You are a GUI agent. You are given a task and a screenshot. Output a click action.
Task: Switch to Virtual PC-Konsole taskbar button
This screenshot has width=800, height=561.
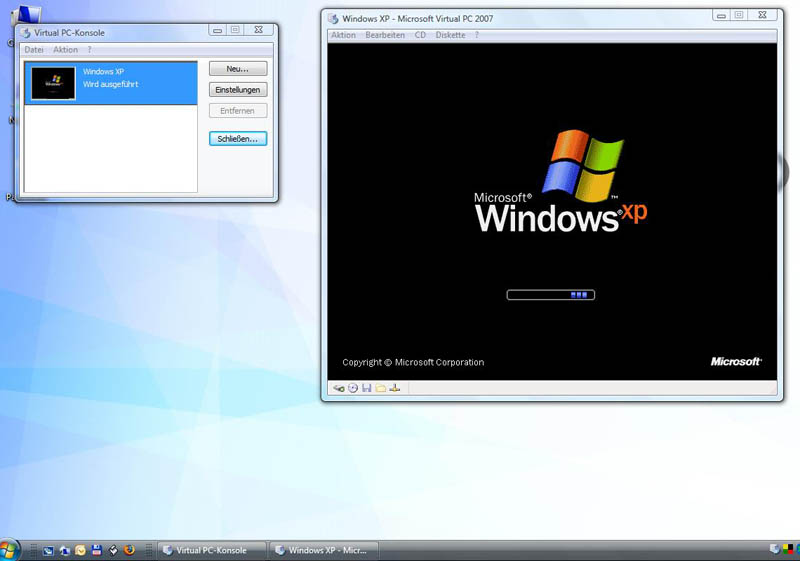(x=212, y=550)
